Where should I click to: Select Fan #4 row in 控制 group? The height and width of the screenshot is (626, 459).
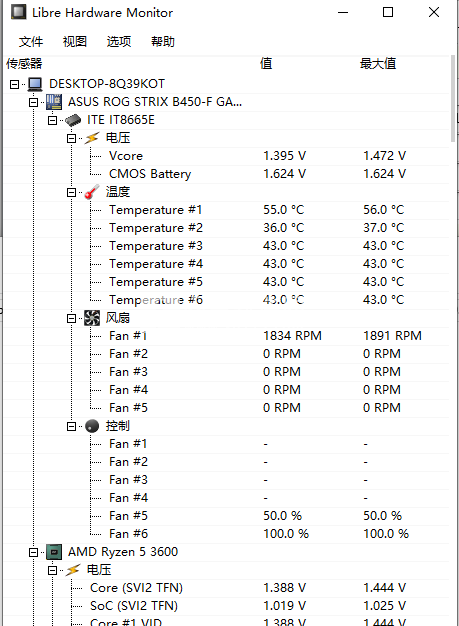227,498
